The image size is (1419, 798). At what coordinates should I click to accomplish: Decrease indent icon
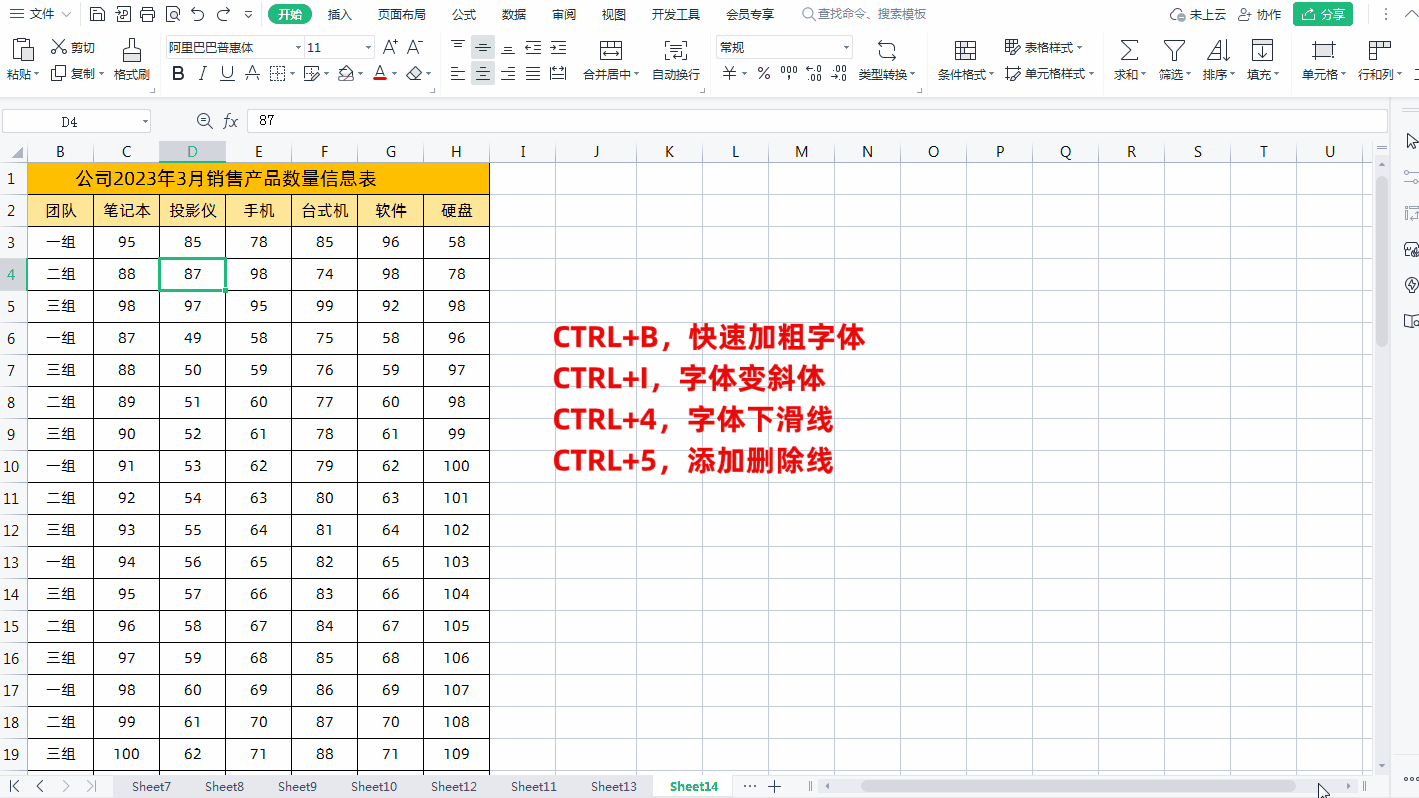[533, 47]
